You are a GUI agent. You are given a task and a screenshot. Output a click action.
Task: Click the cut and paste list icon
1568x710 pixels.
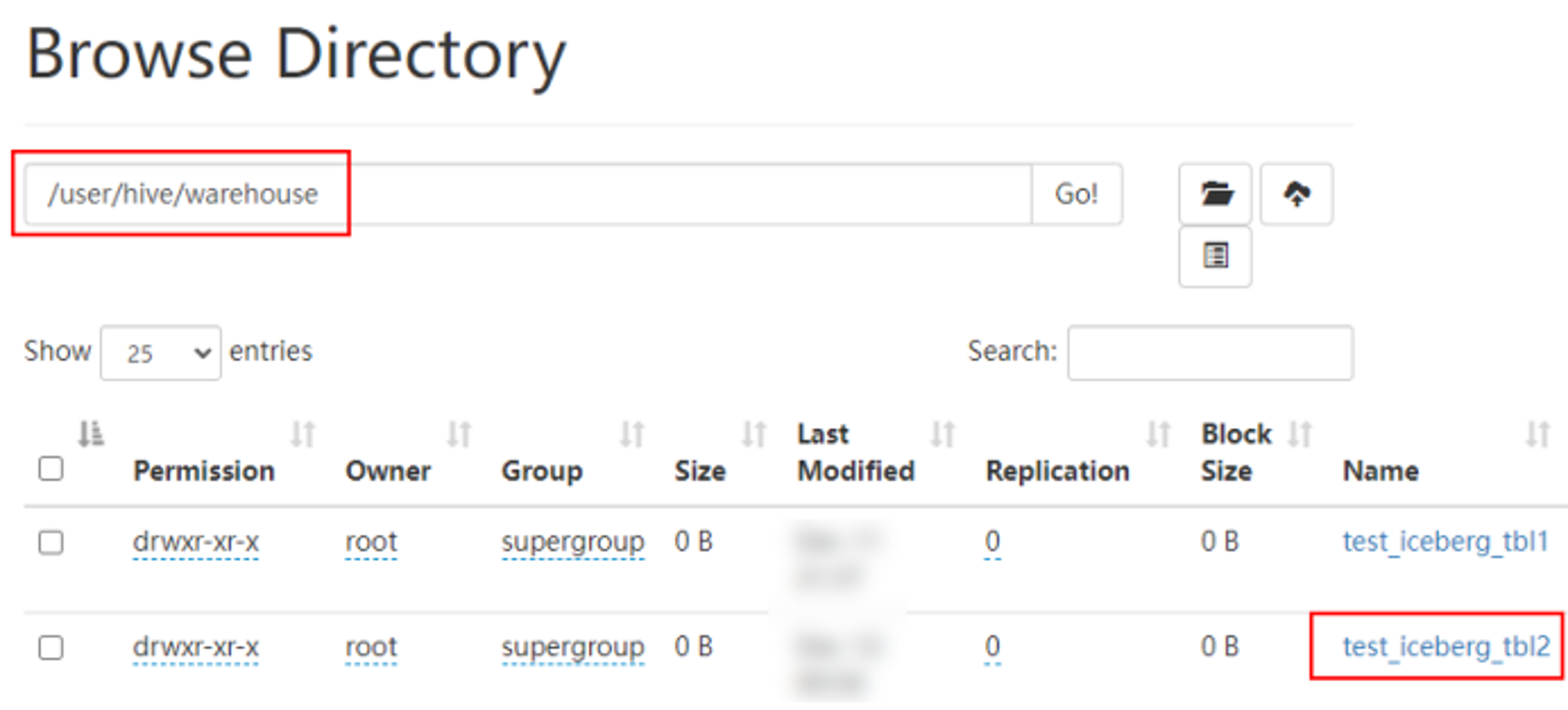click(1215, 256)
